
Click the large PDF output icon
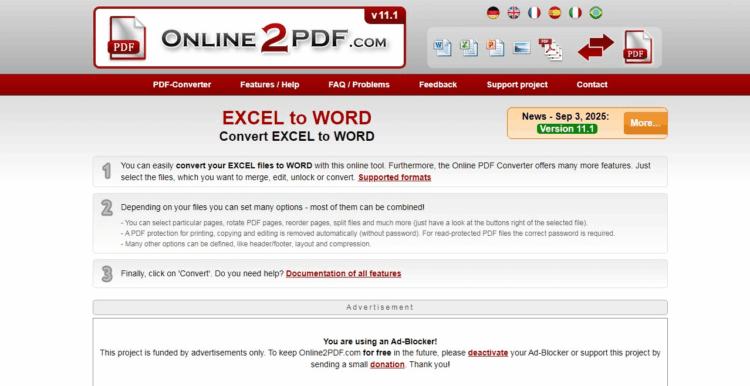pyautogui.click(x=638, y=47)
